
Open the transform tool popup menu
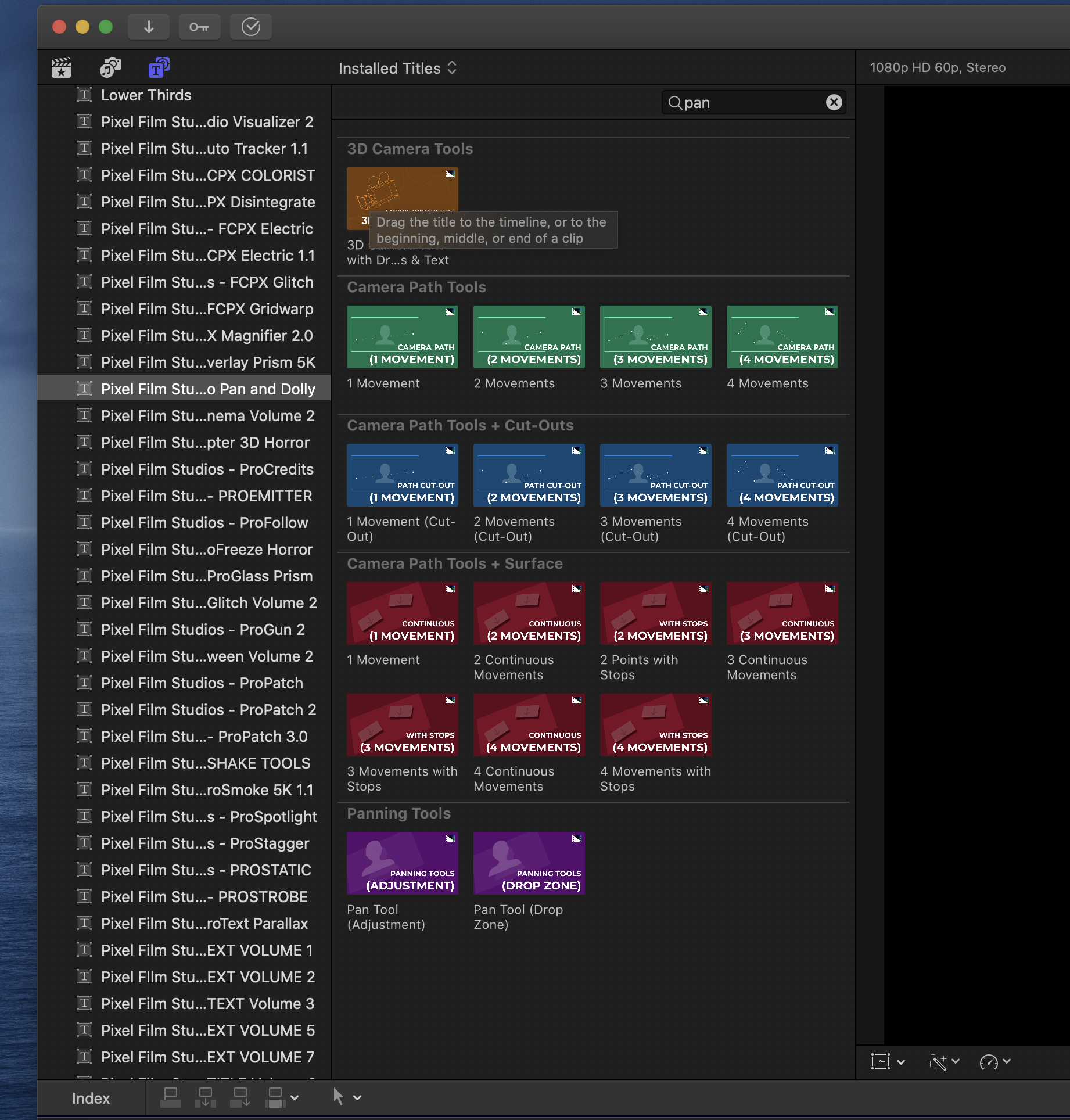888,1062
